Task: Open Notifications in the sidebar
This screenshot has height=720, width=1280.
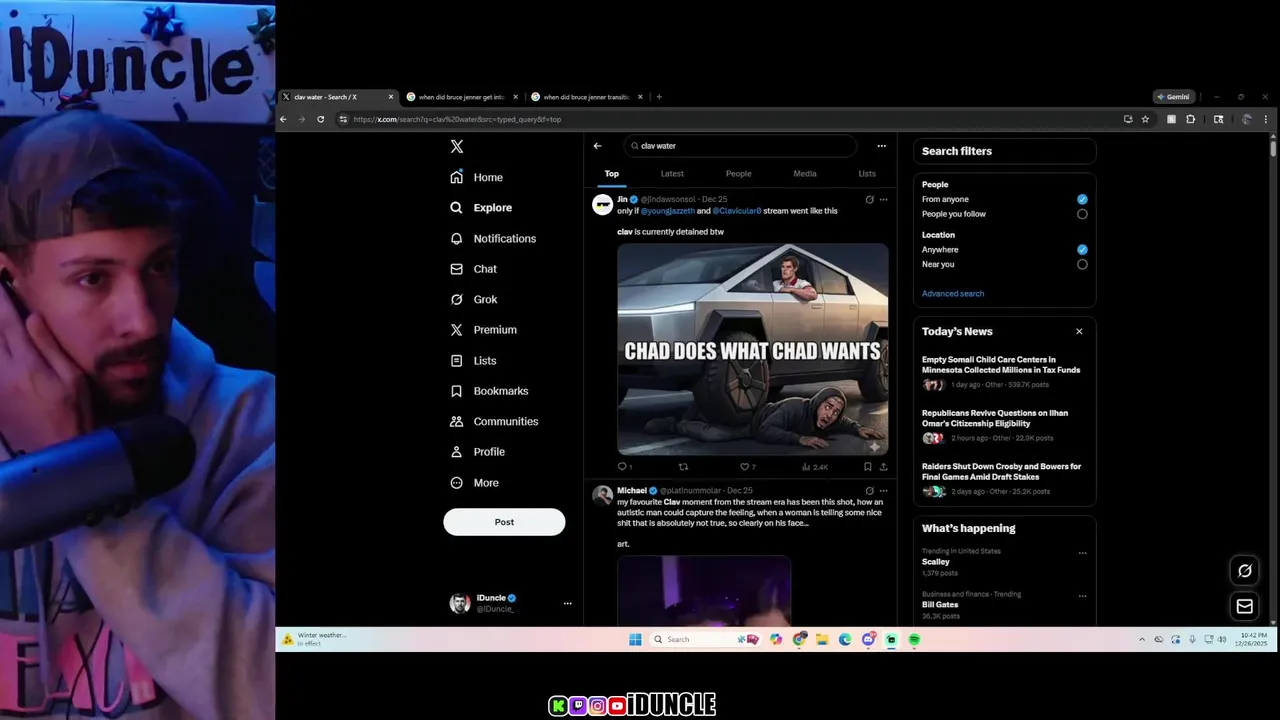Action: click(x=493, y=238)
